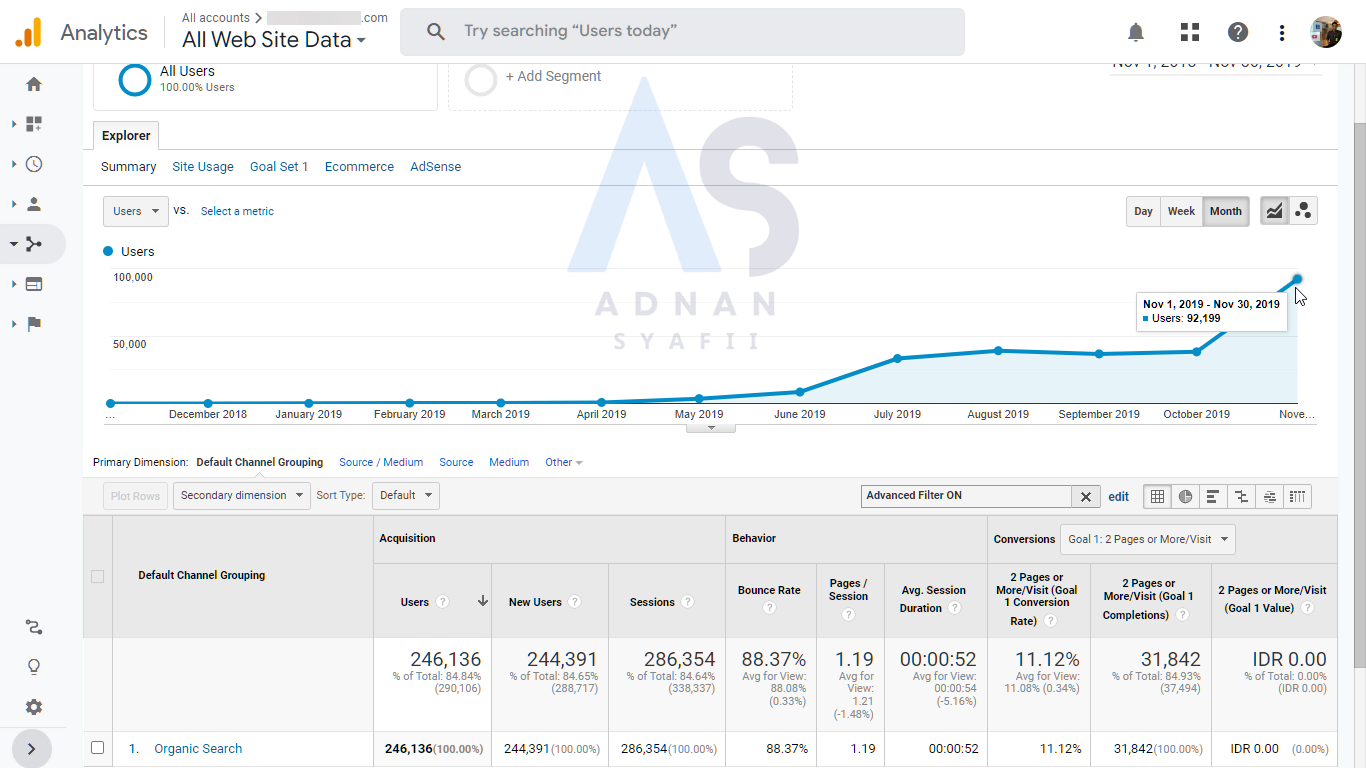This screenshot has width=1366, height=768.
Task: Check the Organic Search row checkbox
Action: click(x=97, y=748)
